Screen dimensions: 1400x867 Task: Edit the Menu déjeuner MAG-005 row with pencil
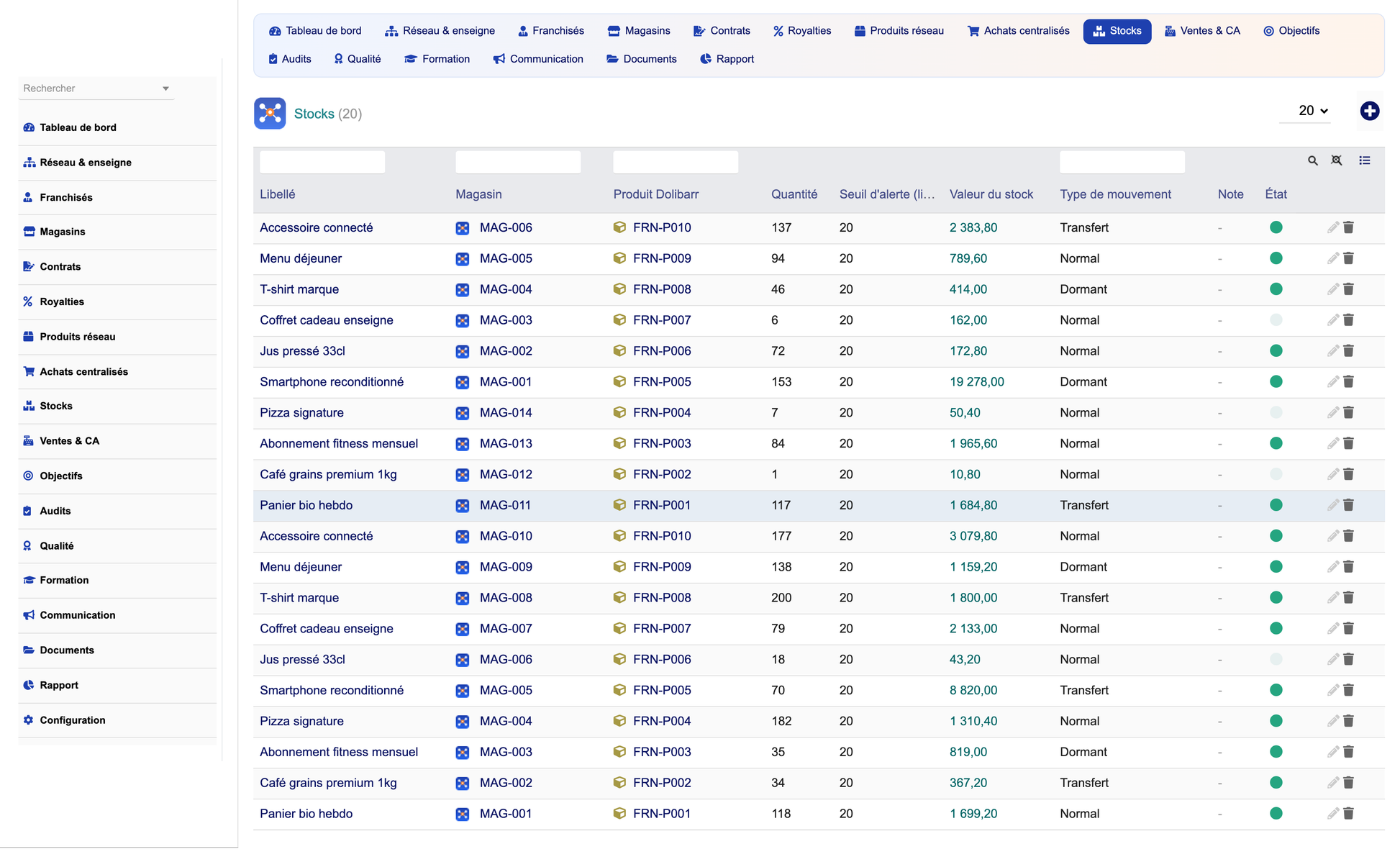coord(1332,258)
